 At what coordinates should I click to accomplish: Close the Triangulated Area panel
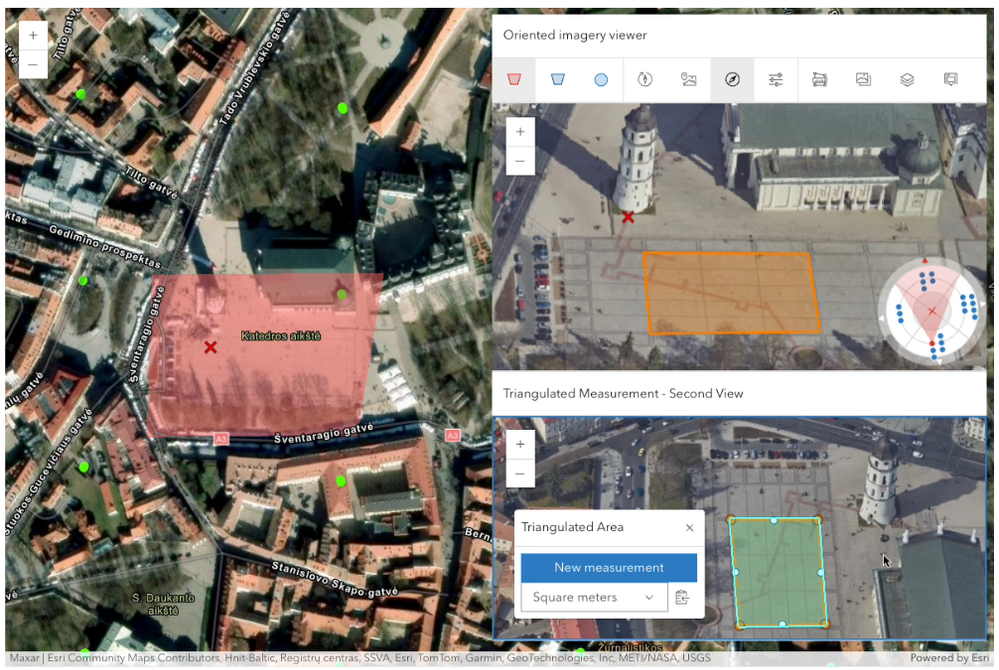[x=689, y=527]
